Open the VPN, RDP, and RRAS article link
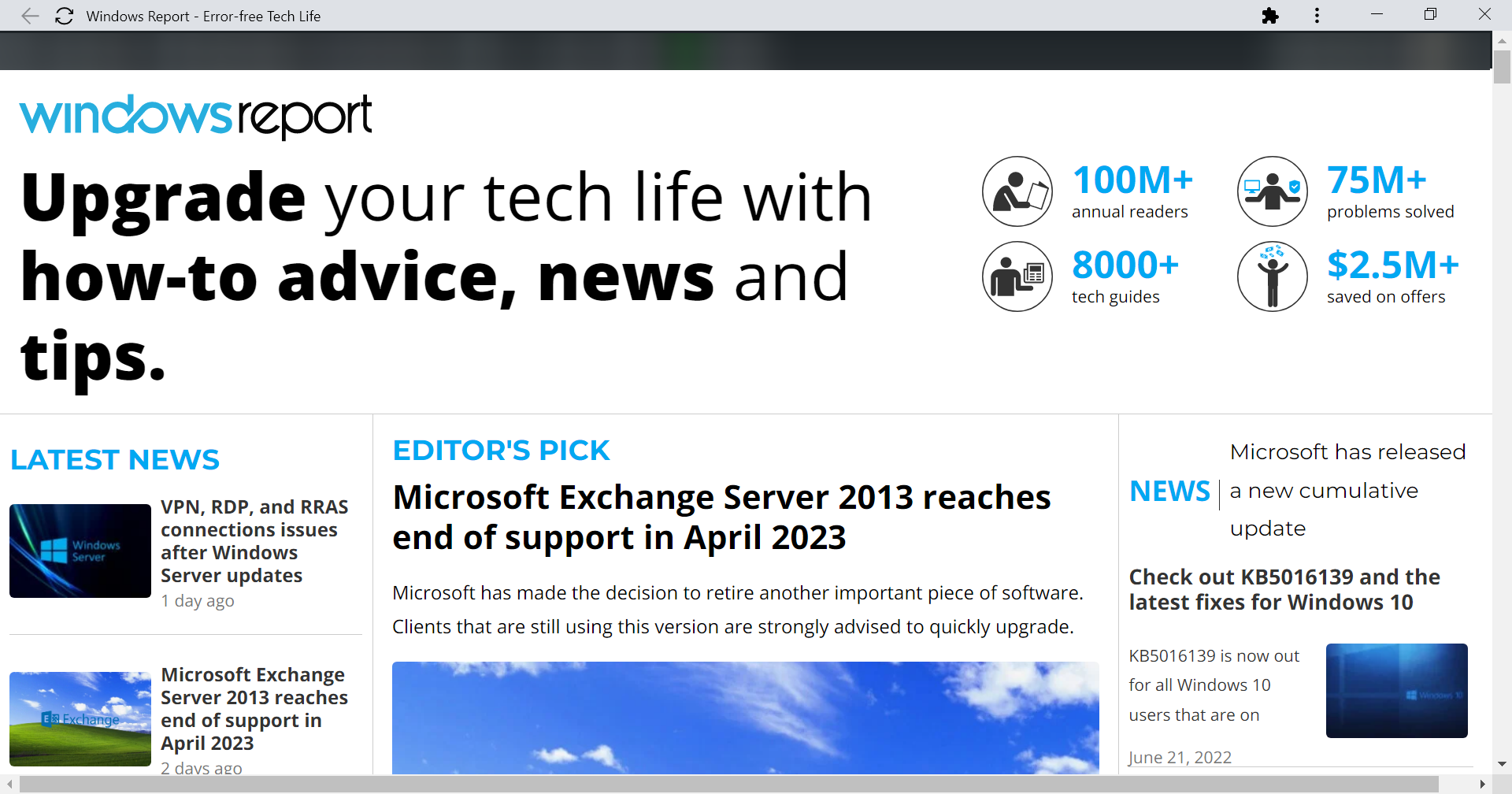Screen dimensions: 1512x794 [254, 541]
